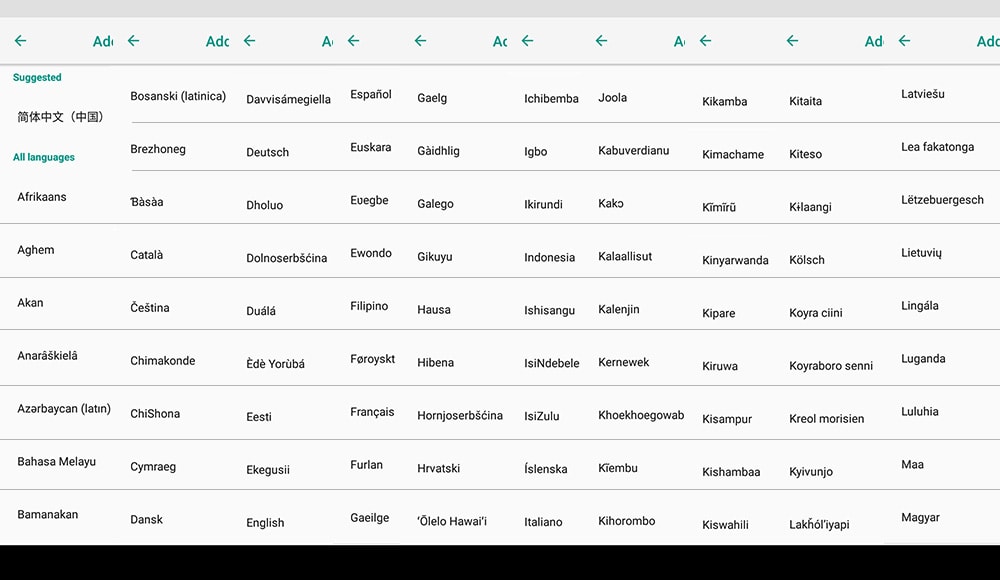Pick Magyar language entry
1000x580 pixels.
(920, 517)
